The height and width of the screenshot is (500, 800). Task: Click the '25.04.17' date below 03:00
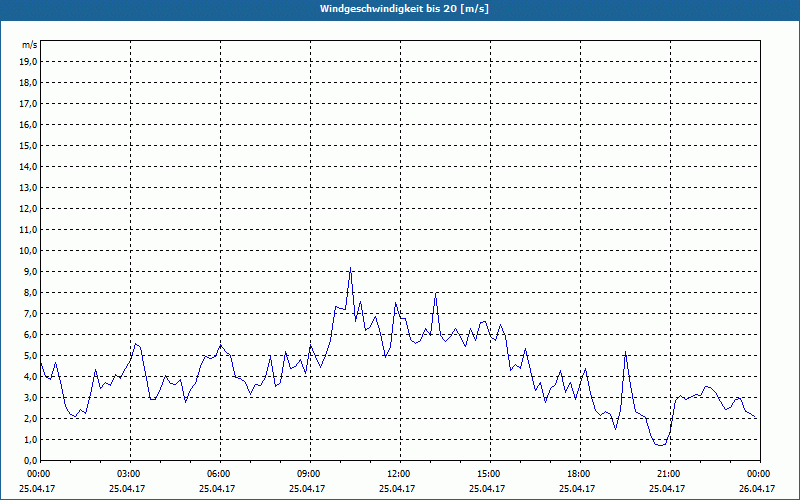pos(127,488)
